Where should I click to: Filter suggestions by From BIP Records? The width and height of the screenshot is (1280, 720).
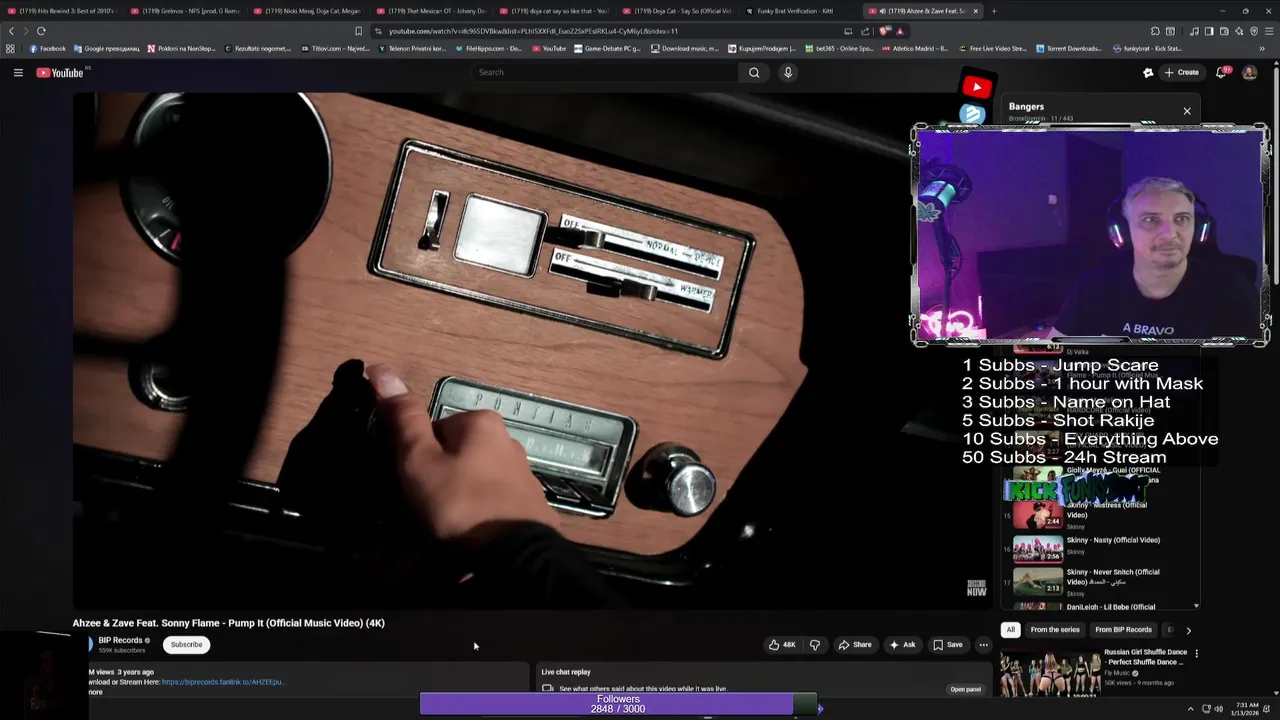click(x=1123, y=630)
